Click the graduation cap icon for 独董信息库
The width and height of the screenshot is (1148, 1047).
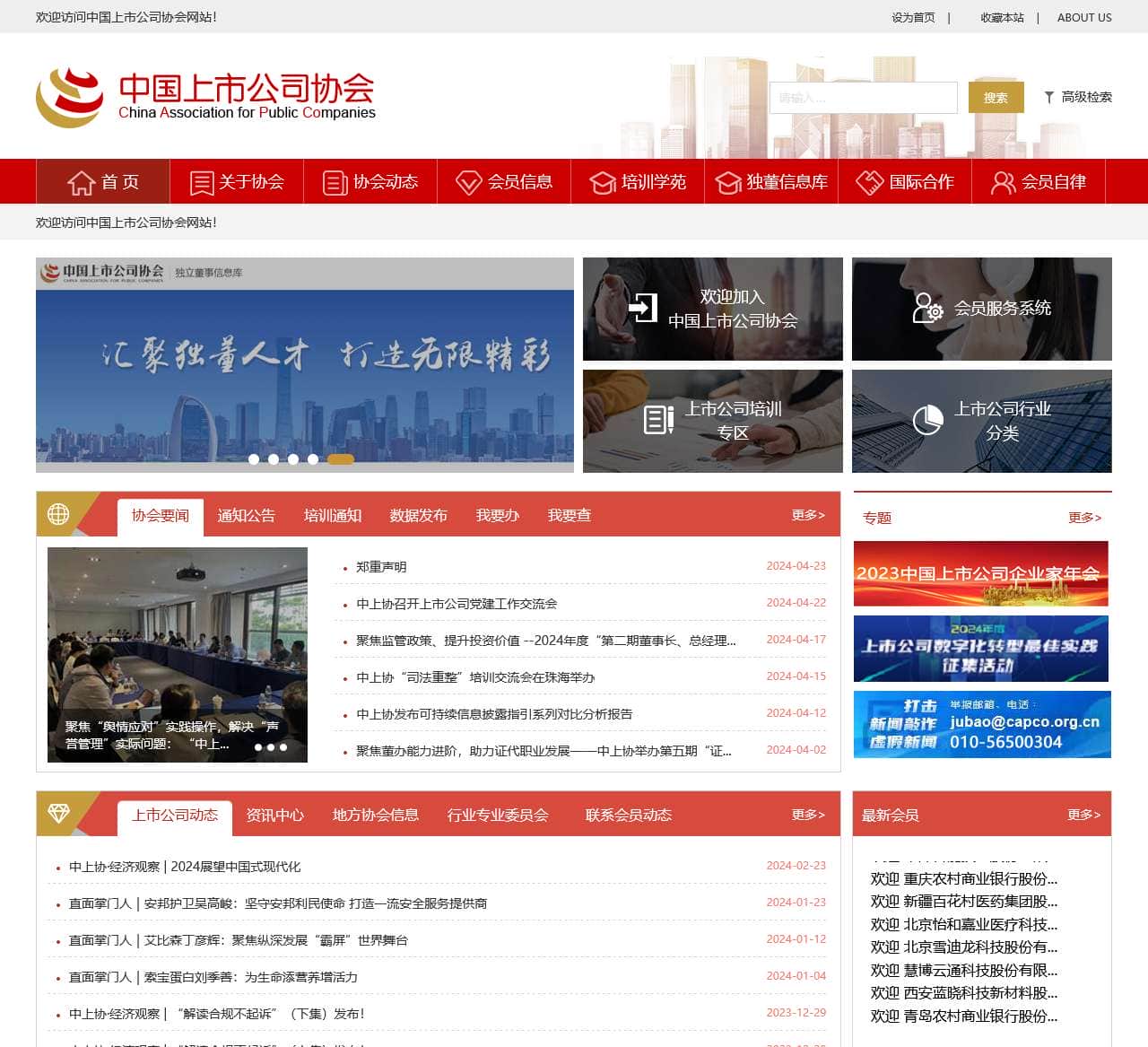(x=727, y=182)
